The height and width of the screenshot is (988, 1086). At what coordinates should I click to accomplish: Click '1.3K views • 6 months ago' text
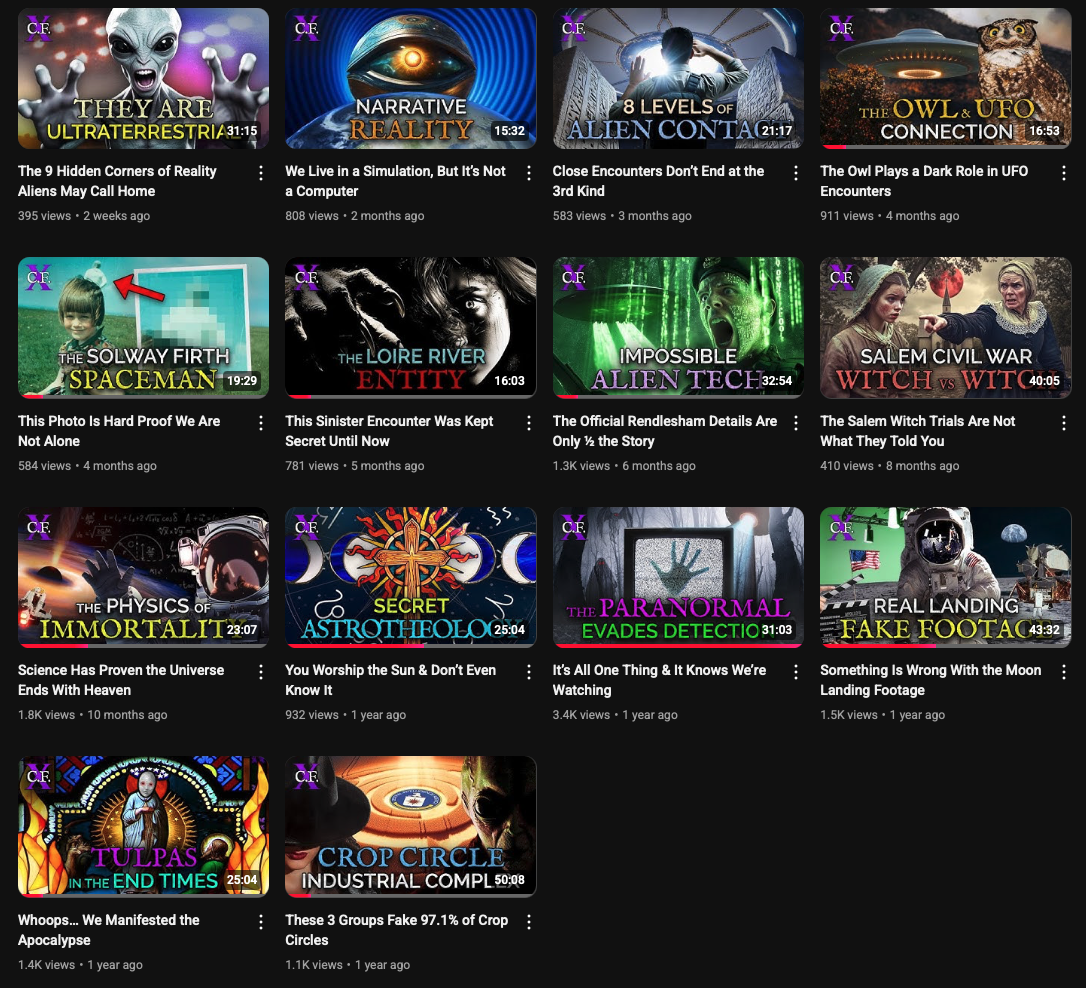click(x=624, y=465)
